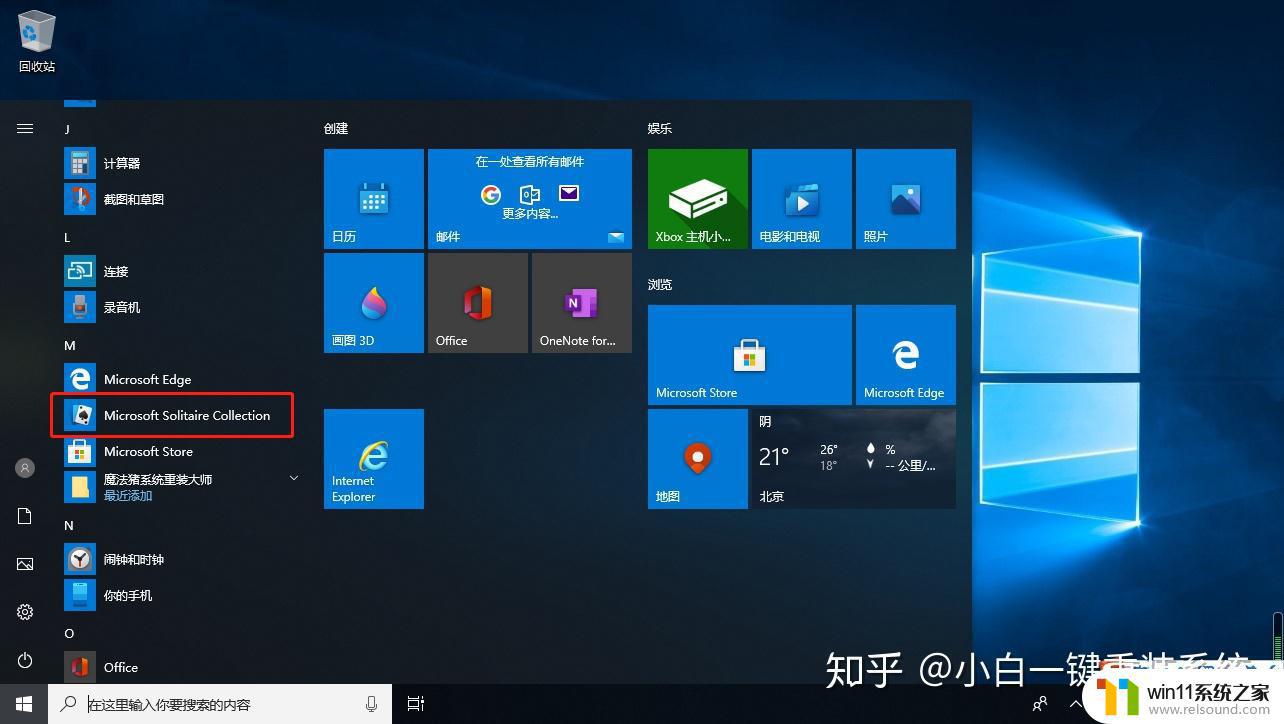Open the user account icon in Start sidebar
The width and height of the screenshot is (1284, 724).
(25, 467)
